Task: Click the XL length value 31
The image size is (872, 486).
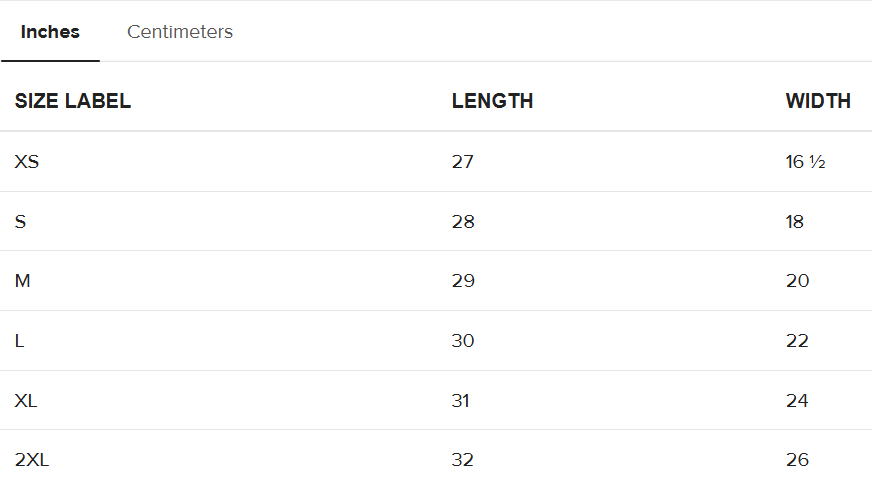Action: point(461,401)
